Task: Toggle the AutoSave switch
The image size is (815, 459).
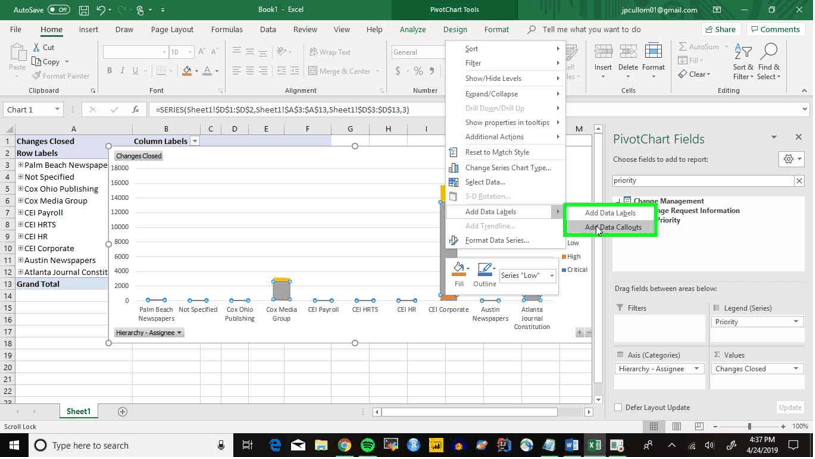Action: pos(58,10)
